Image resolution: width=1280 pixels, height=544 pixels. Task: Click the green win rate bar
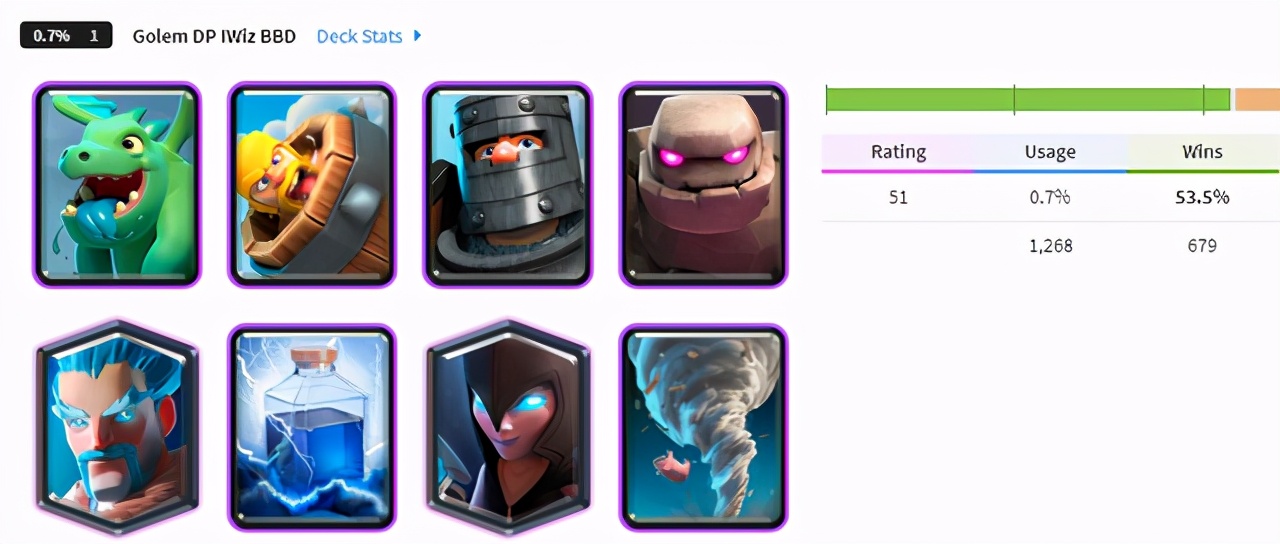click(x=1027, y=99)
